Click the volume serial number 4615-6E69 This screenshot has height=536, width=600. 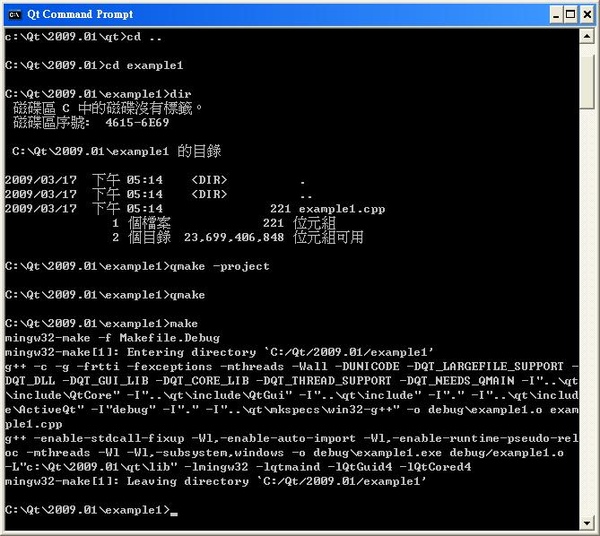click(137, 123)
